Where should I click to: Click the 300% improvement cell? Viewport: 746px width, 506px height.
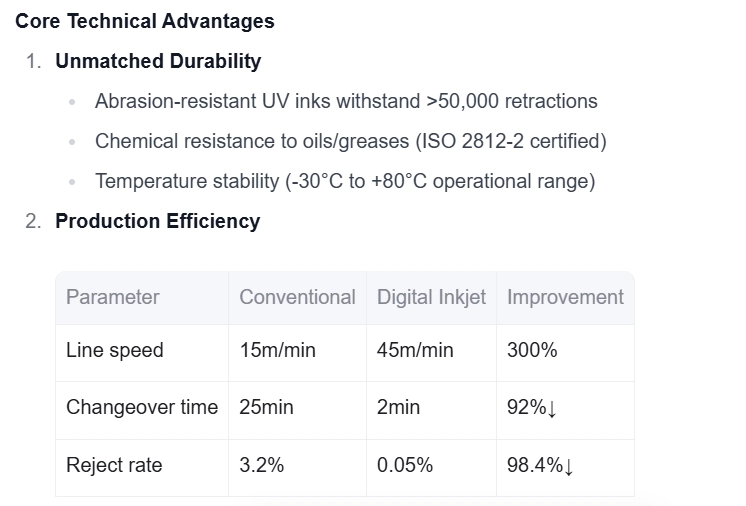coord(532,350)
